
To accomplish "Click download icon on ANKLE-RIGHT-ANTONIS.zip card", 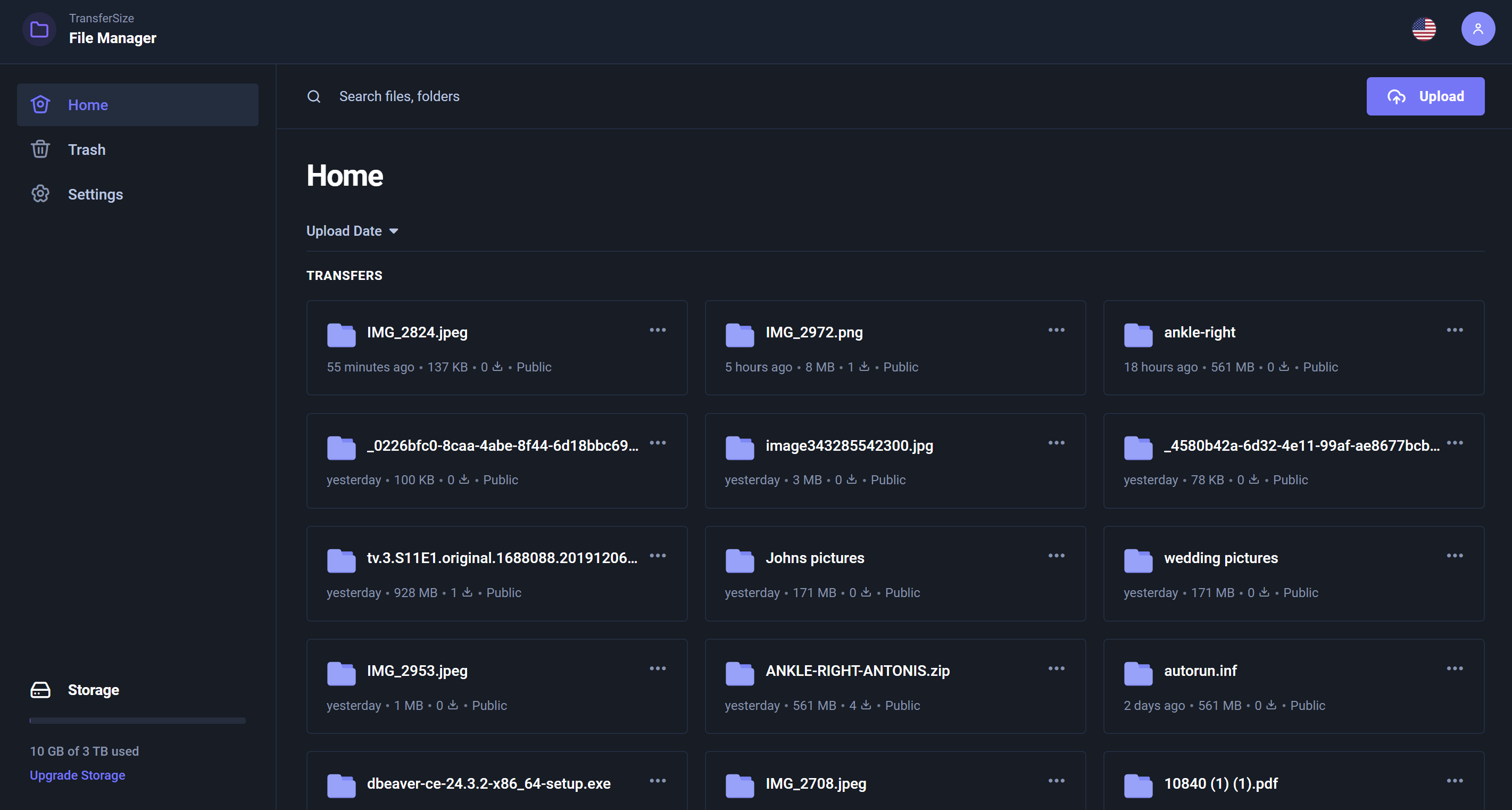I will click(x=866, y=704).
